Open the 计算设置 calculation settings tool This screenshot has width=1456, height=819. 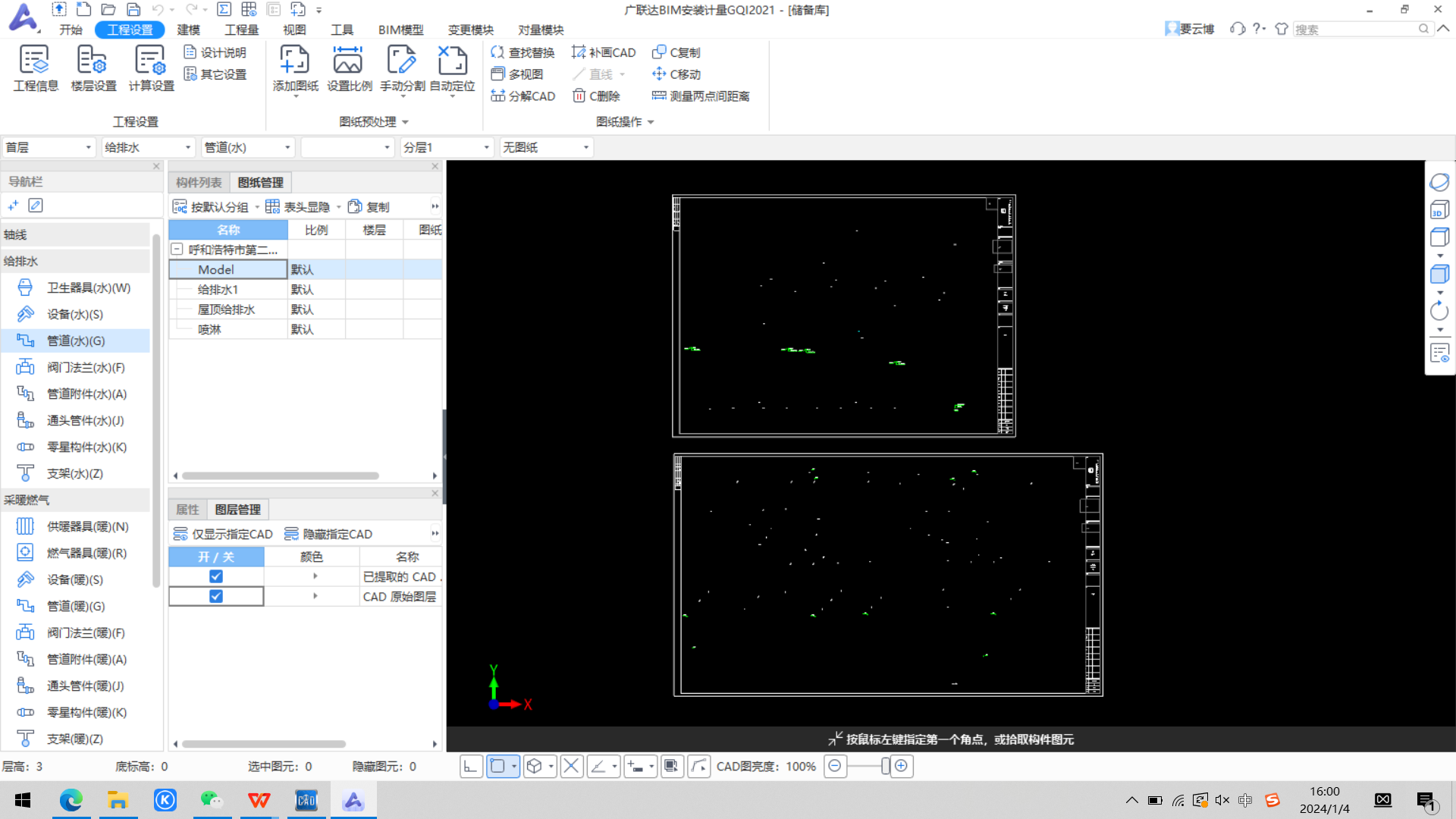151,68
